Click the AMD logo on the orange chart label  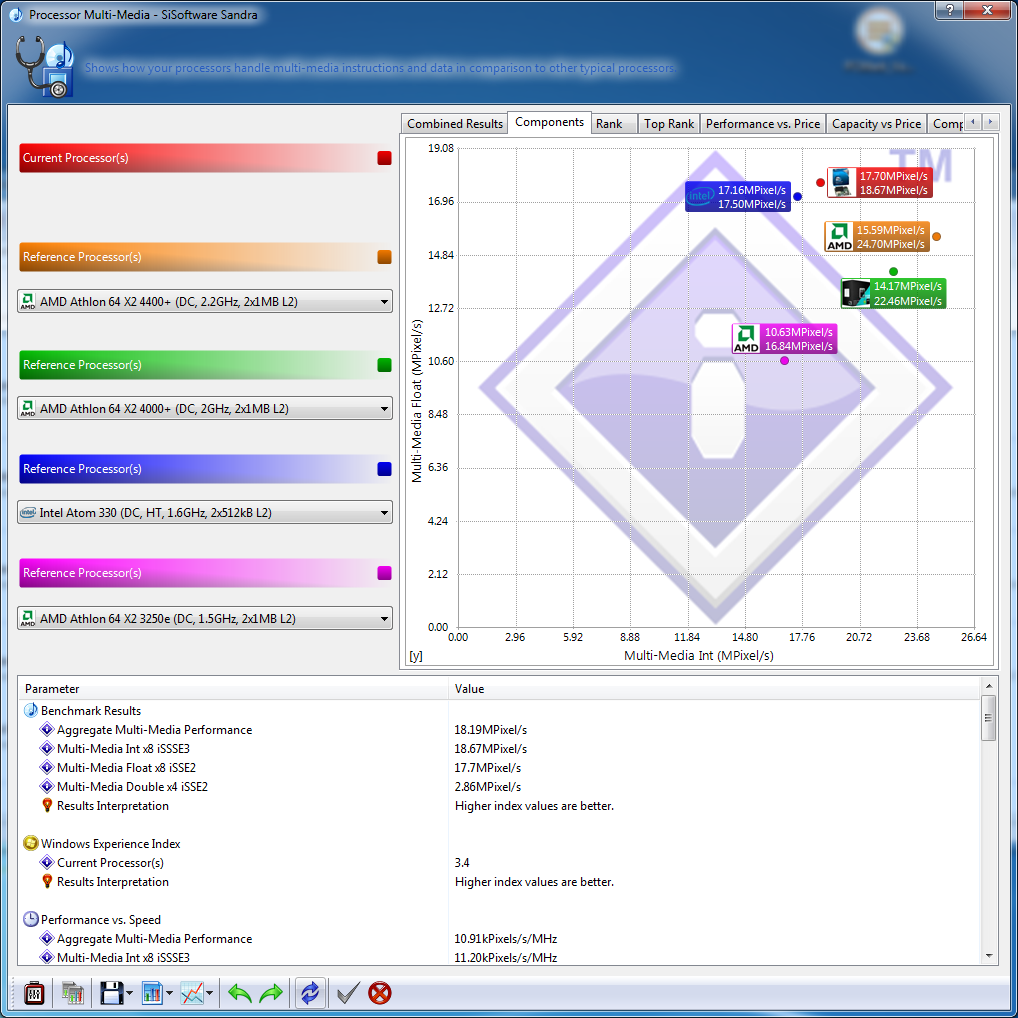click(x=839, y=236)
